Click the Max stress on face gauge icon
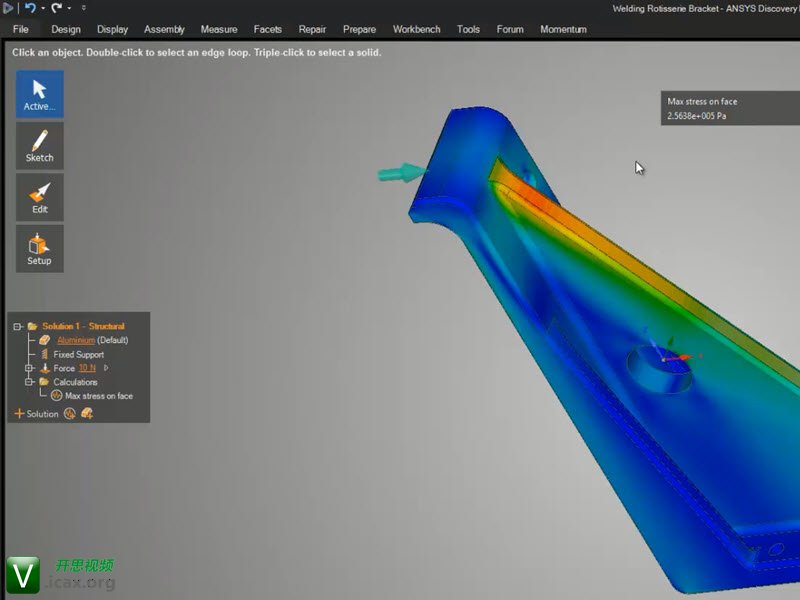This screenshot has width=800, height=600. 57,395
